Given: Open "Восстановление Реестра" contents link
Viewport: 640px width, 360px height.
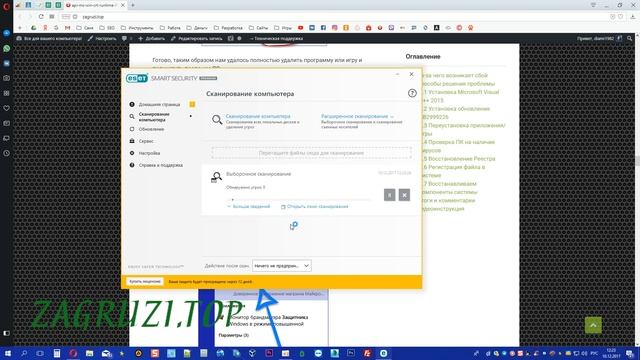Looking at the screenshot, I should [459, 158].
